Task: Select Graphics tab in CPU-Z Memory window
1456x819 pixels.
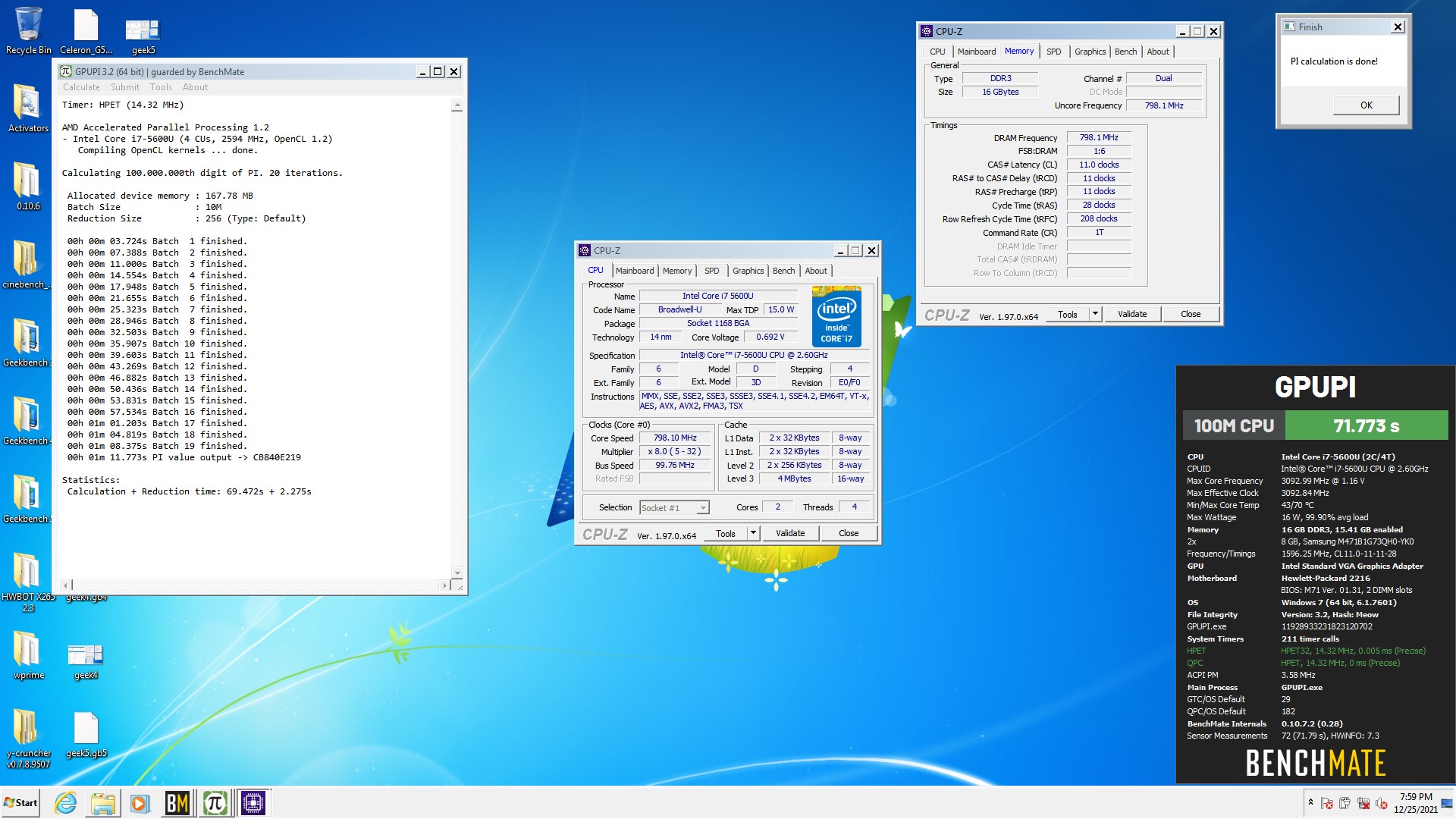Action: tap(1090, 52)
